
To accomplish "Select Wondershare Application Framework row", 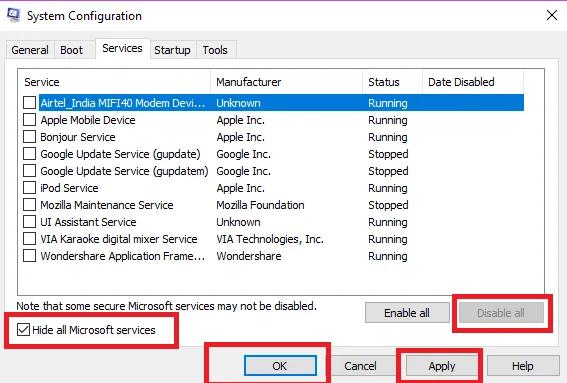I will click(x=273, y=256).
